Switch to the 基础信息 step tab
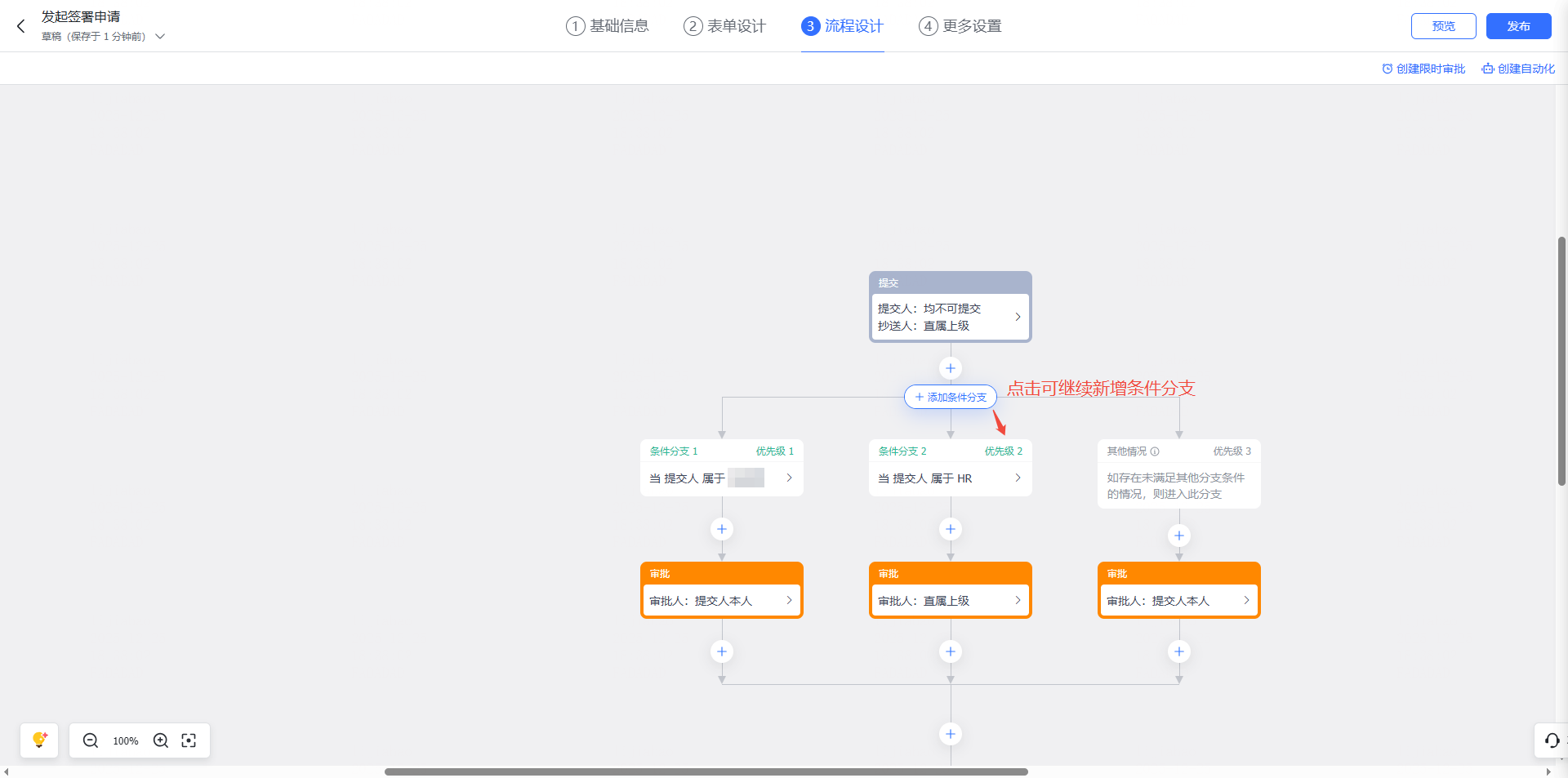This screenshot has width=1568, height=778. (x=608, y=26)
